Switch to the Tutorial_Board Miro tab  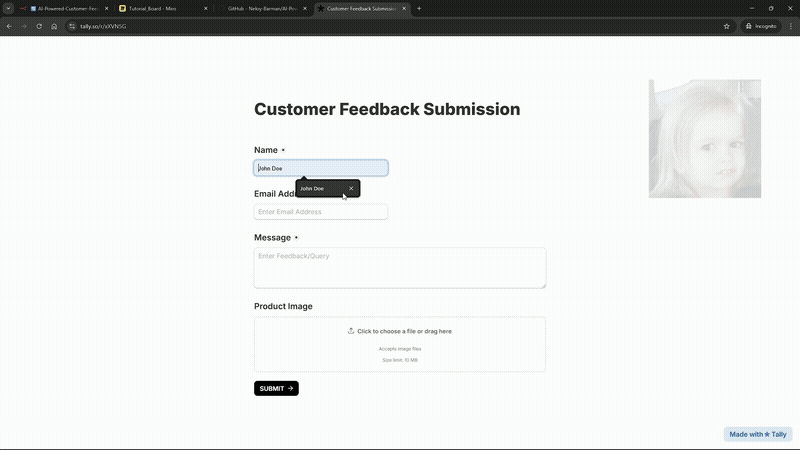162,8
